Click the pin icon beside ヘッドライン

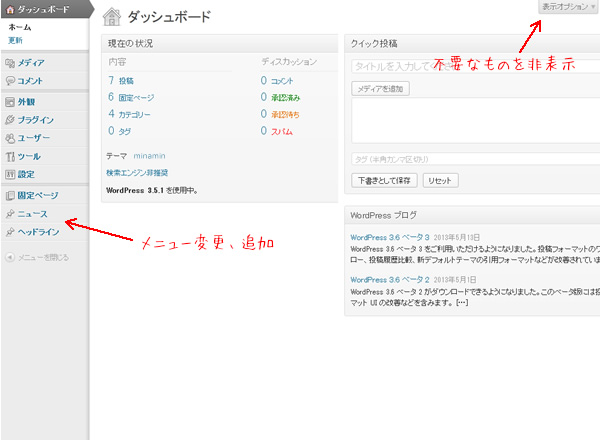point(10,232)
